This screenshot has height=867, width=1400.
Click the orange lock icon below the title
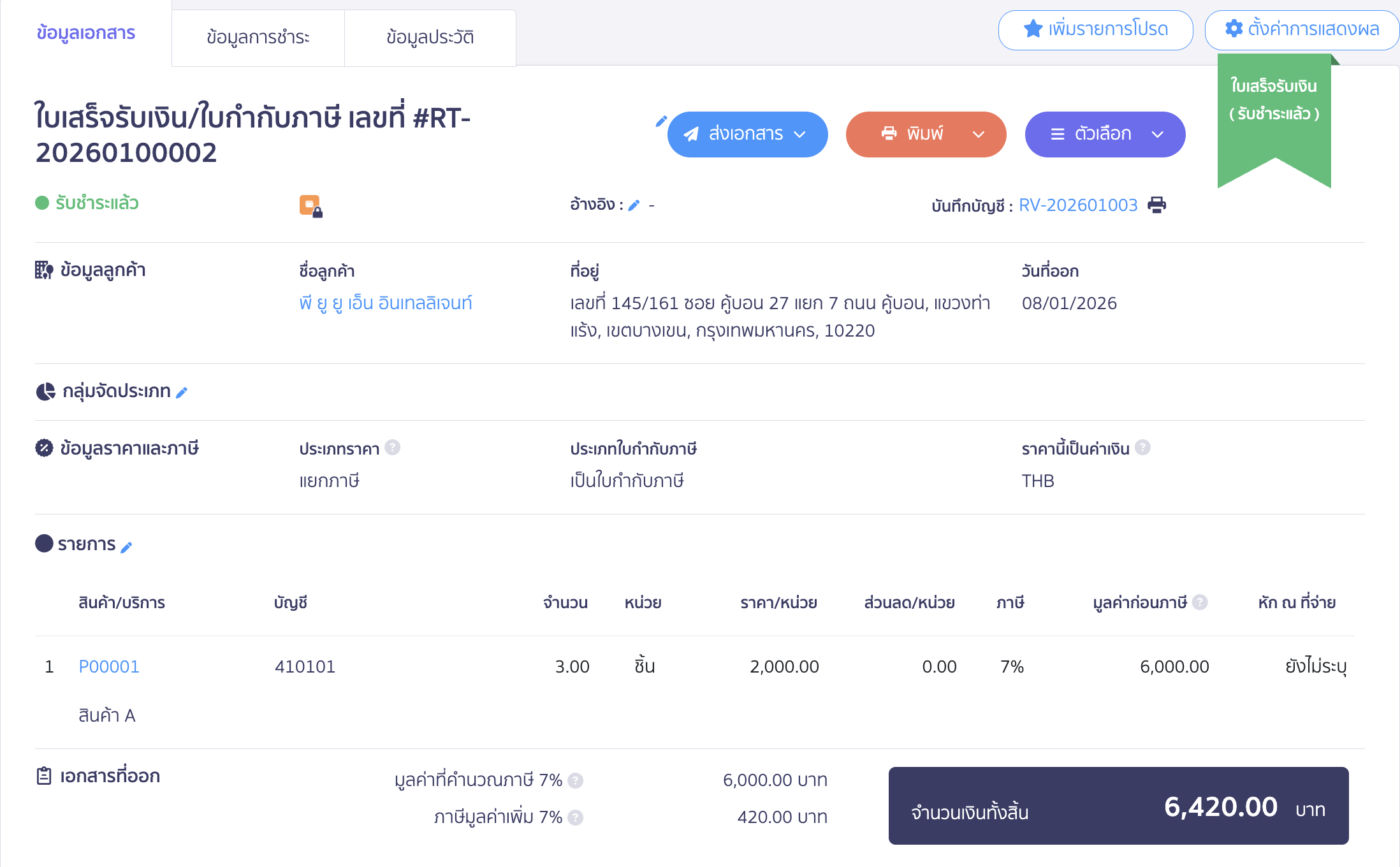point(310,205)
